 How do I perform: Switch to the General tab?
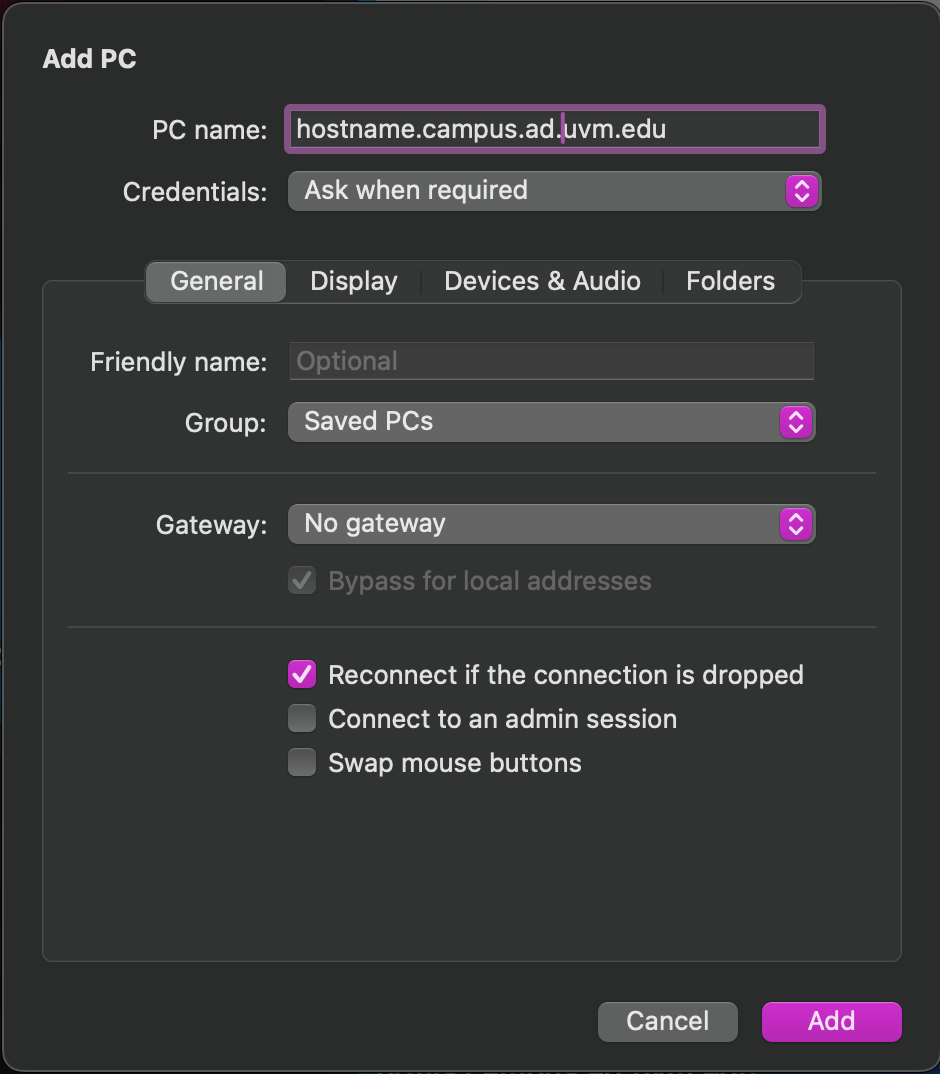pyautogui.click(x=217, y=282)
